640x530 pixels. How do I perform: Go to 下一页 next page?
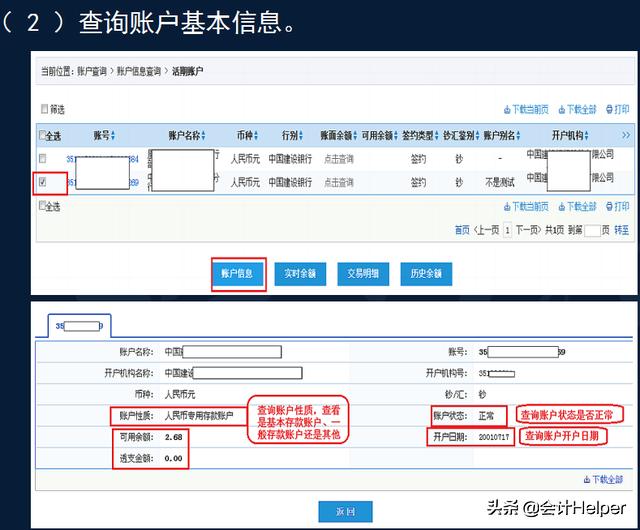[528, 230]
